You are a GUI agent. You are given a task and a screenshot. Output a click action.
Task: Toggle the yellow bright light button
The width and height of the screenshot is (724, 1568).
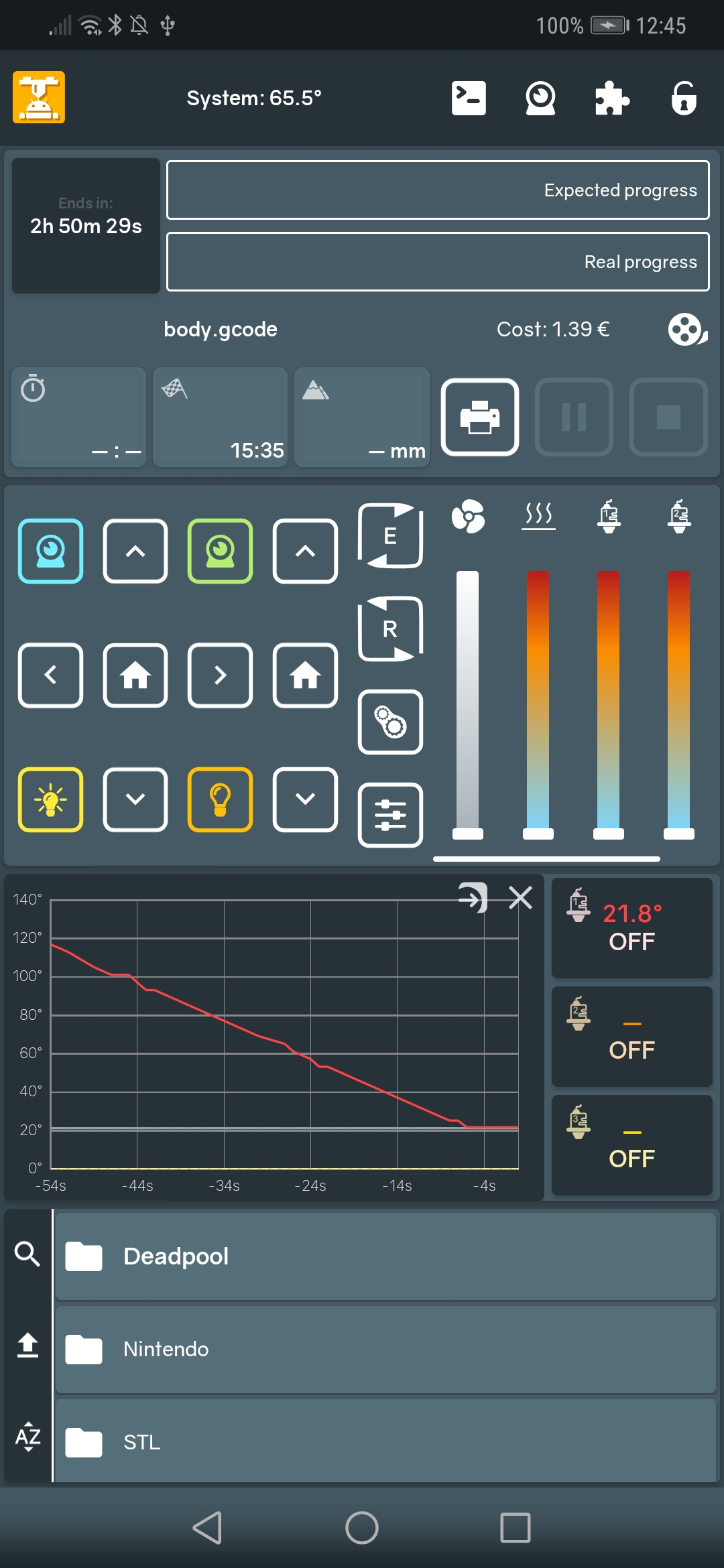tap(51, 799)
